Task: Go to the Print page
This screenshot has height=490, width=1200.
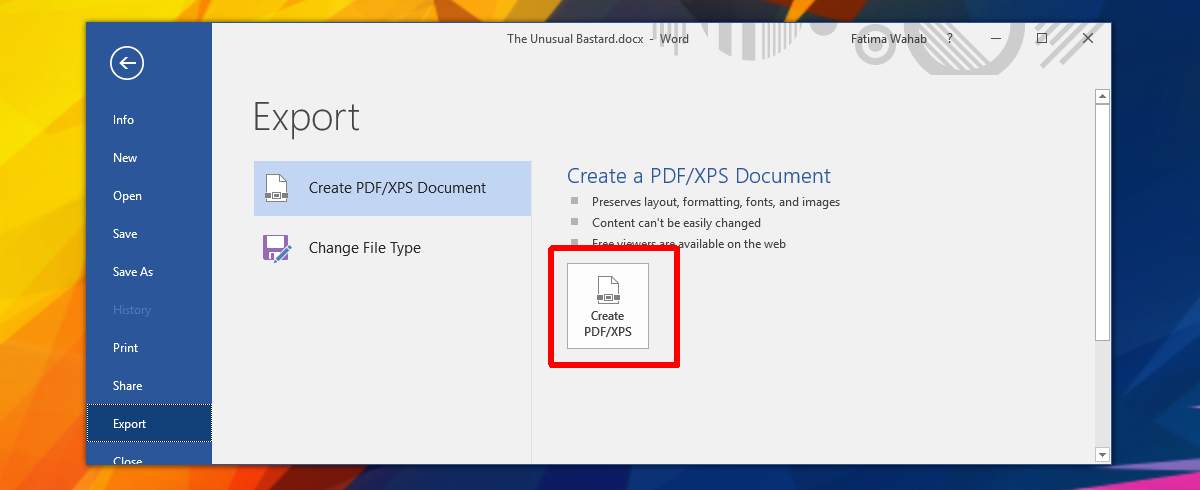Action: coord(149,348)
